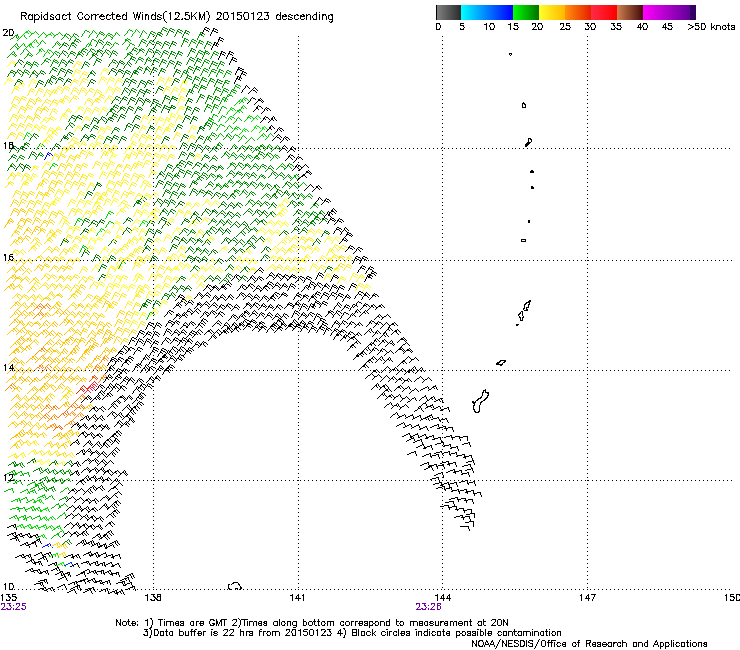The height and width of the screenshot is (650, 740).
Task: Select the blue 5-15 knots color segment
Action: tap(487, 12)
